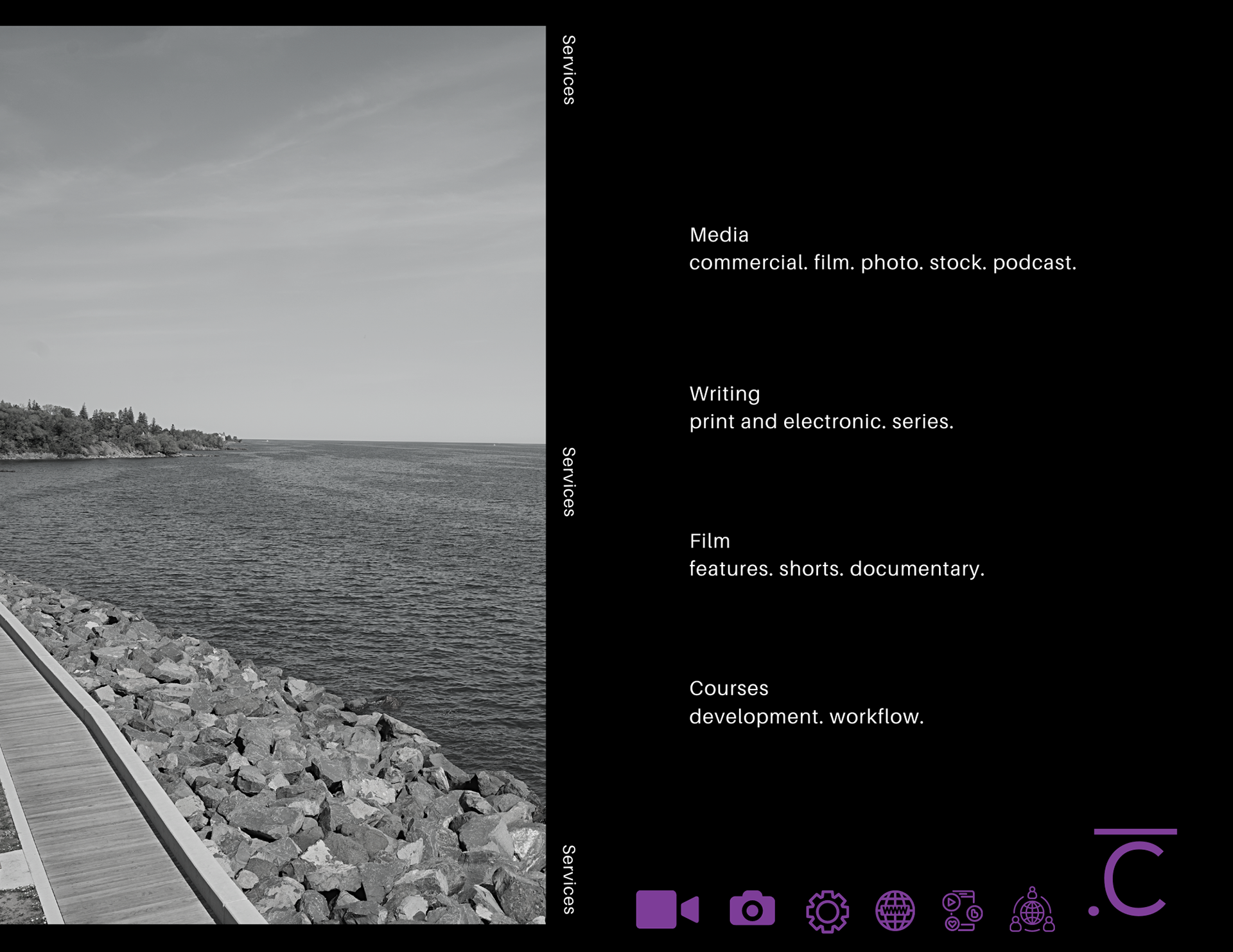Click the www globe icon
Screen dimensions: 1233x952
click(x=895, y=910)
